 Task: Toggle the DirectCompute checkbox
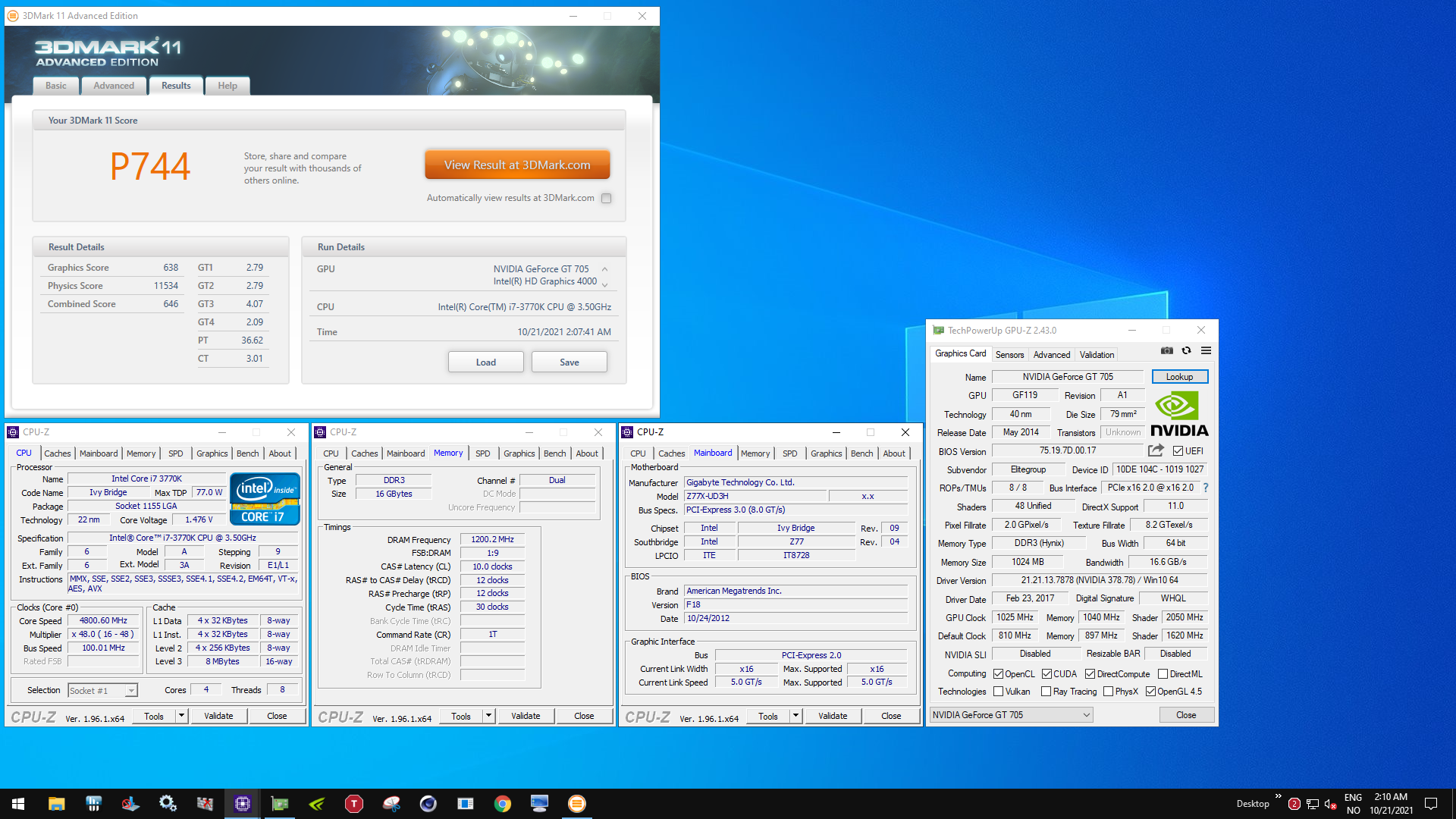click(x=1090, y=674)
